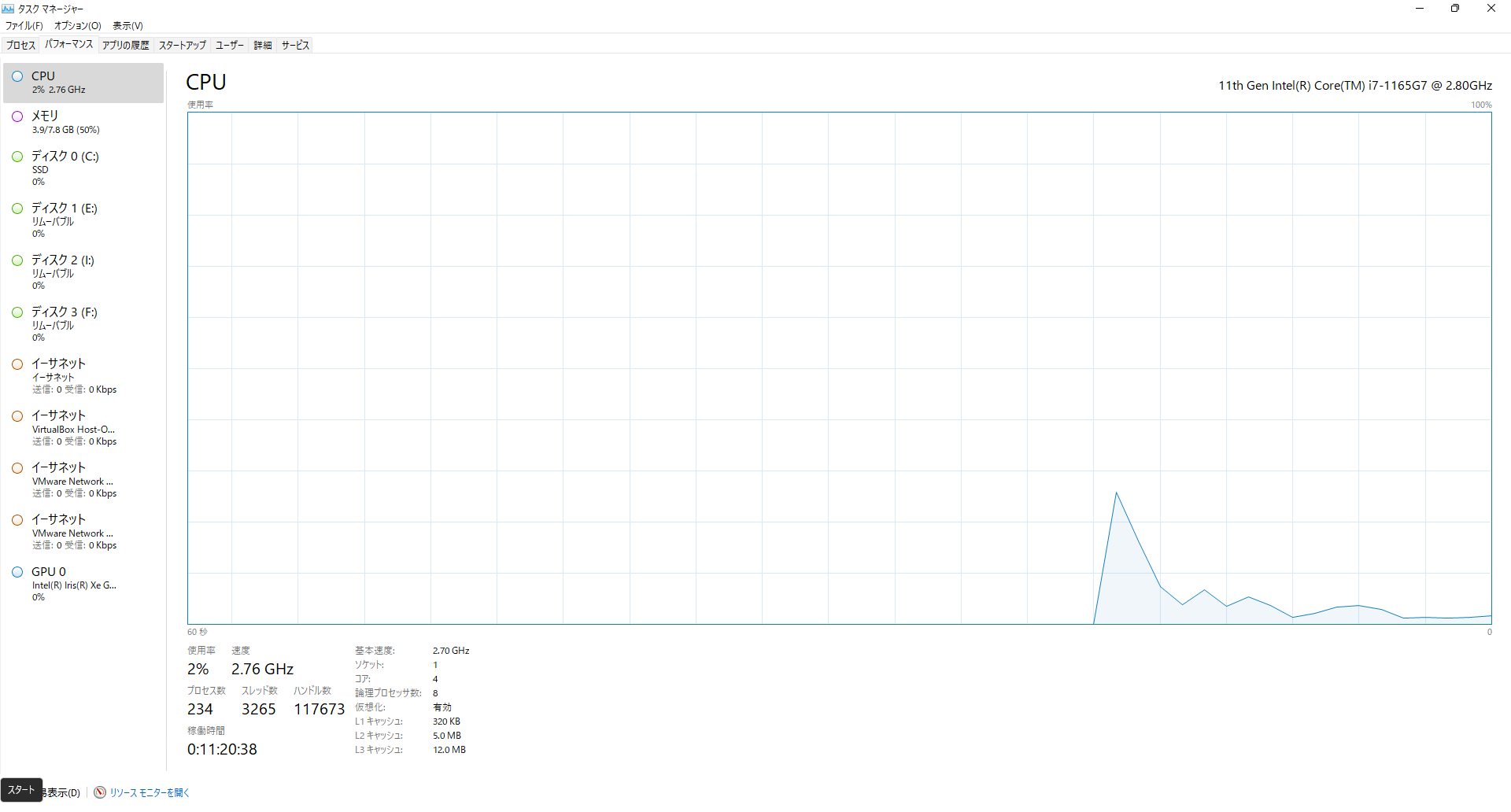The width and height of the screenshot is (1511, 812).
Task: Open the ファイル(F) menu
Action: (24, 26)
